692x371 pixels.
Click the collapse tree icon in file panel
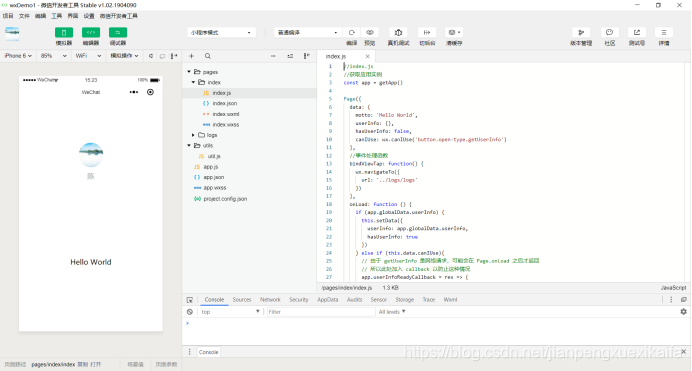(290, 56)
